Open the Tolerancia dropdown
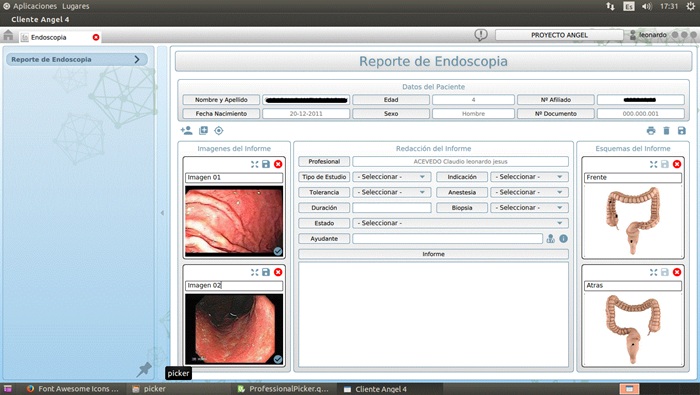 392,192
